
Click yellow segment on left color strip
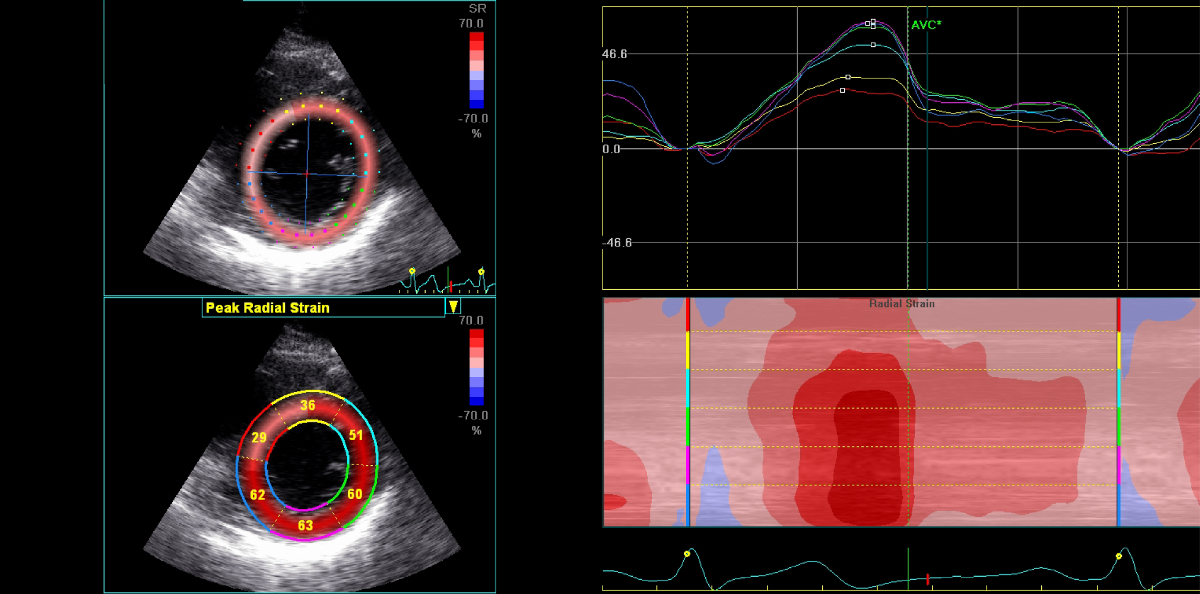tap(687, 350)
